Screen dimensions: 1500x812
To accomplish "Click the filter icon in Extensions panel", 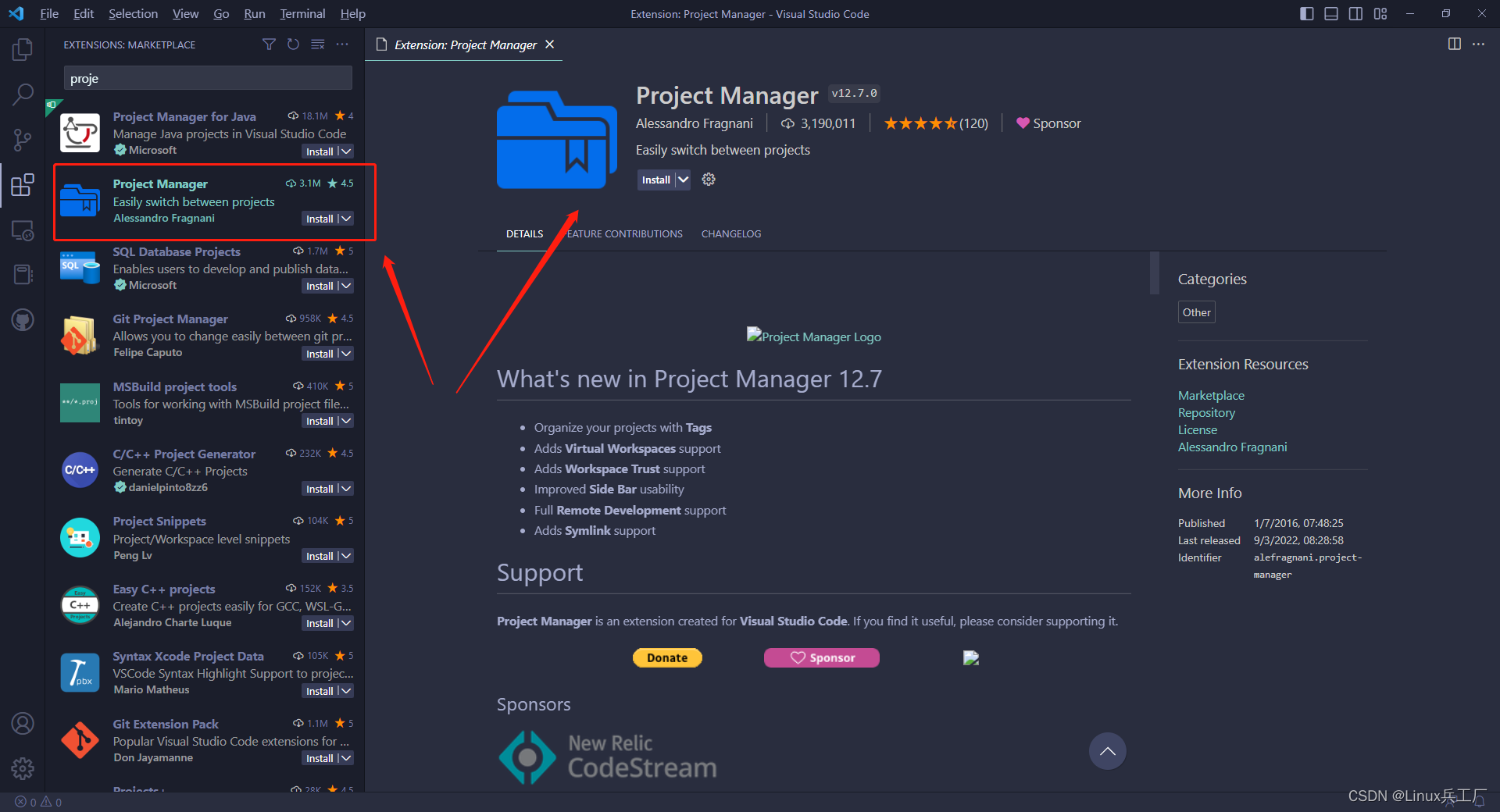I will click(269, 45).
